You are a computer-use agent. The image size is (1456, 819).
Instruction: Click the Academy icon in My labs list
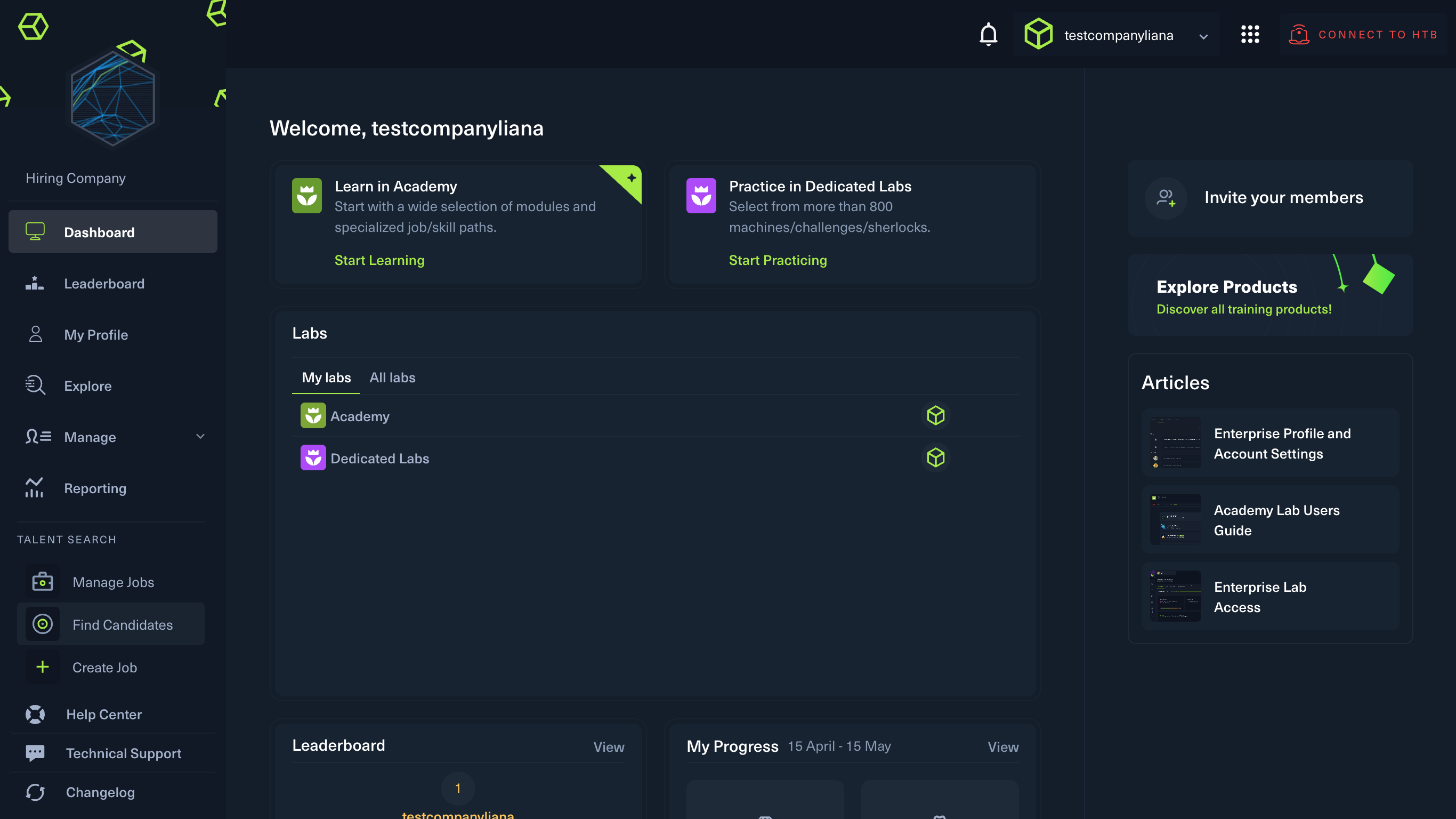[313, 415]
